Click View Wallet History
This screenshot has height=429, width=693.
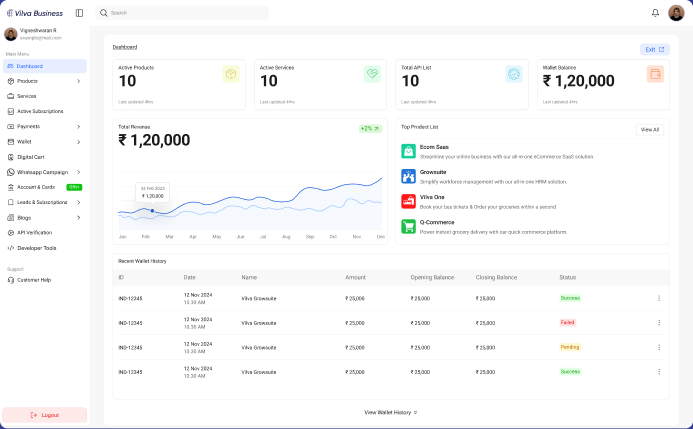391,413
